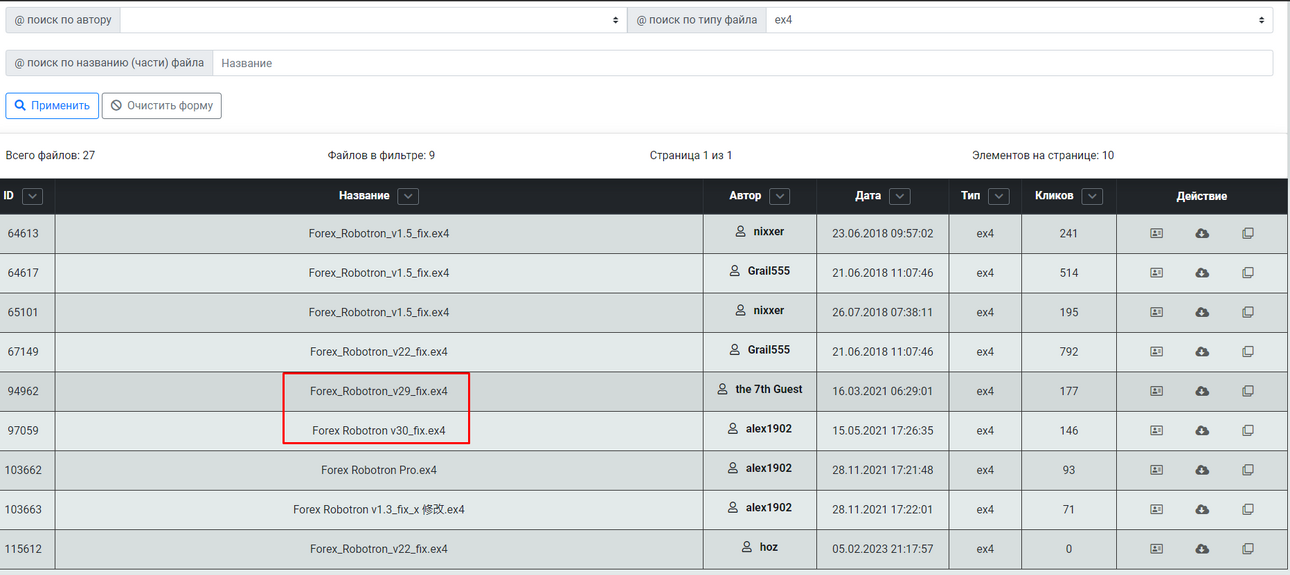Screen dimensions: 1290x575
Task: Download file ID 103663 via cloud icon
Action: tap(1202, 510)
